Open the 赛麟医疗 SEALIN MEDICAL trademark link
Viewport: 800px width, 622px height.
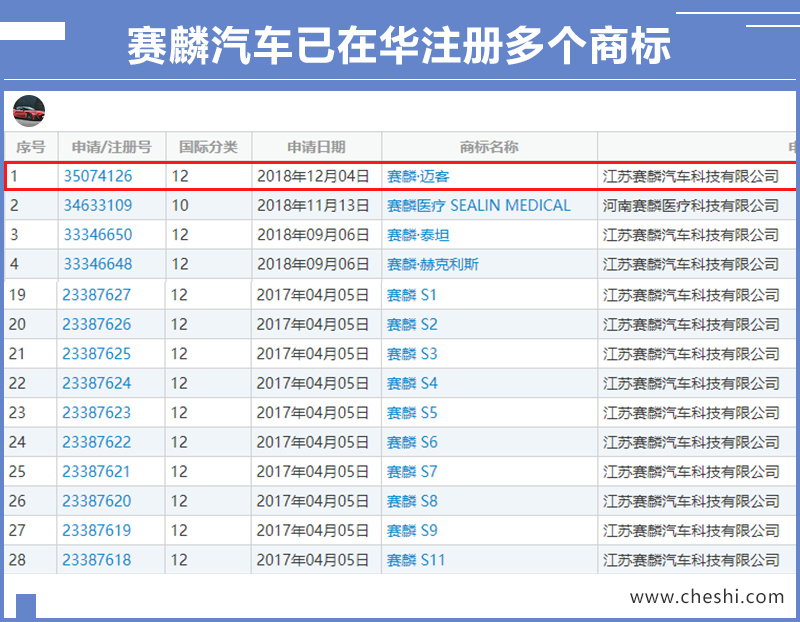[x=479, y=206]
